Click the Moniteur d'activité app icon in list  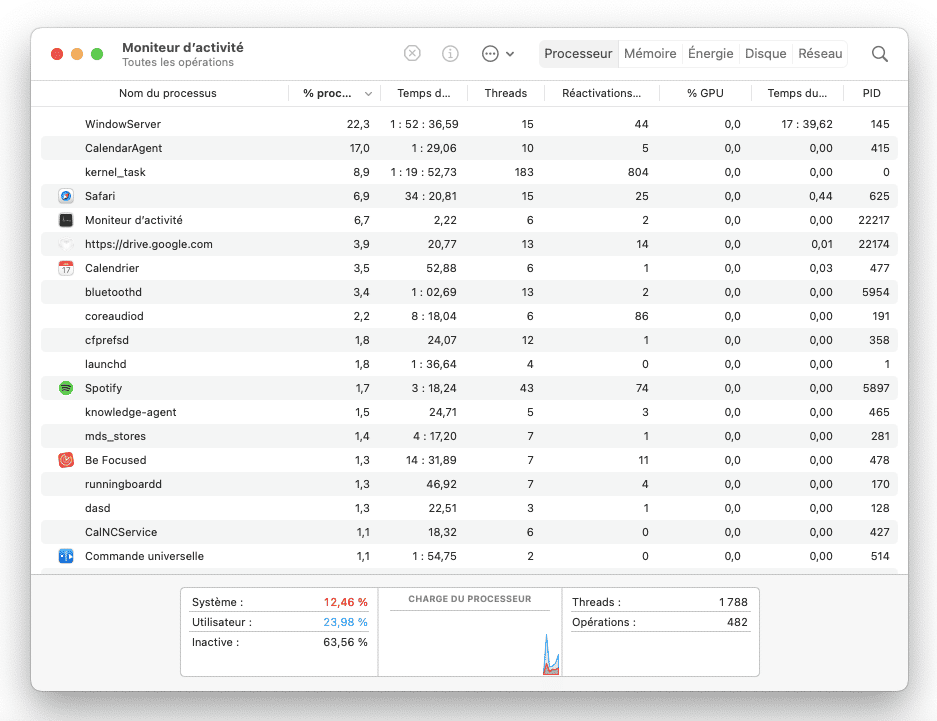(x=66, y=220)
